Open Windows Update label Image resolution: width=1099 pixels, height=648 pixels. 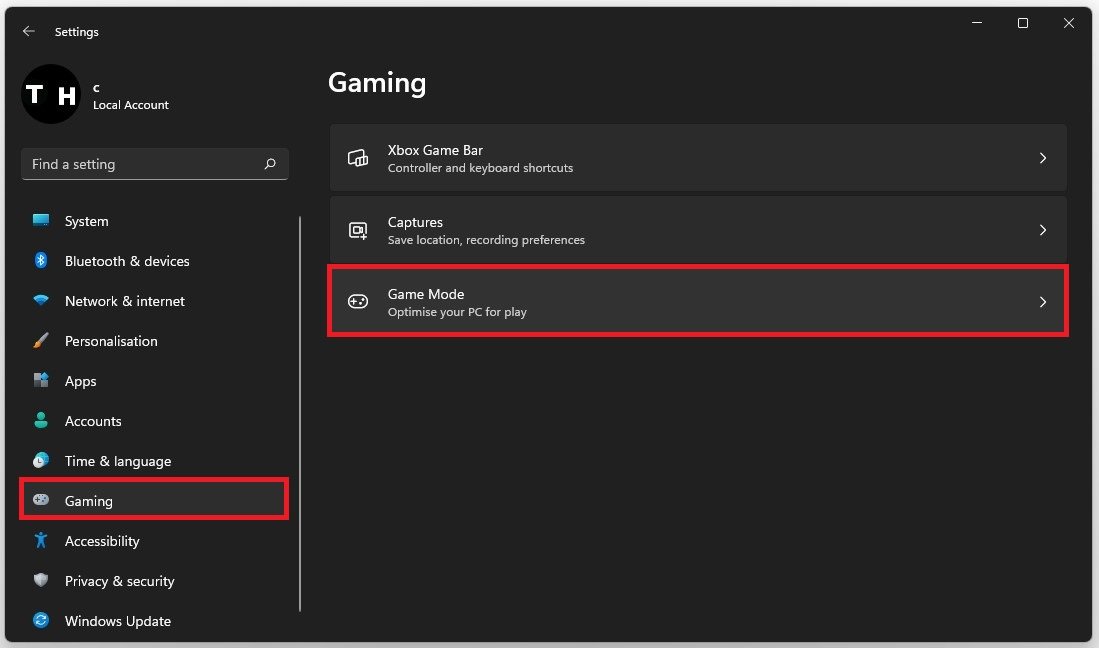click(118, 621)
